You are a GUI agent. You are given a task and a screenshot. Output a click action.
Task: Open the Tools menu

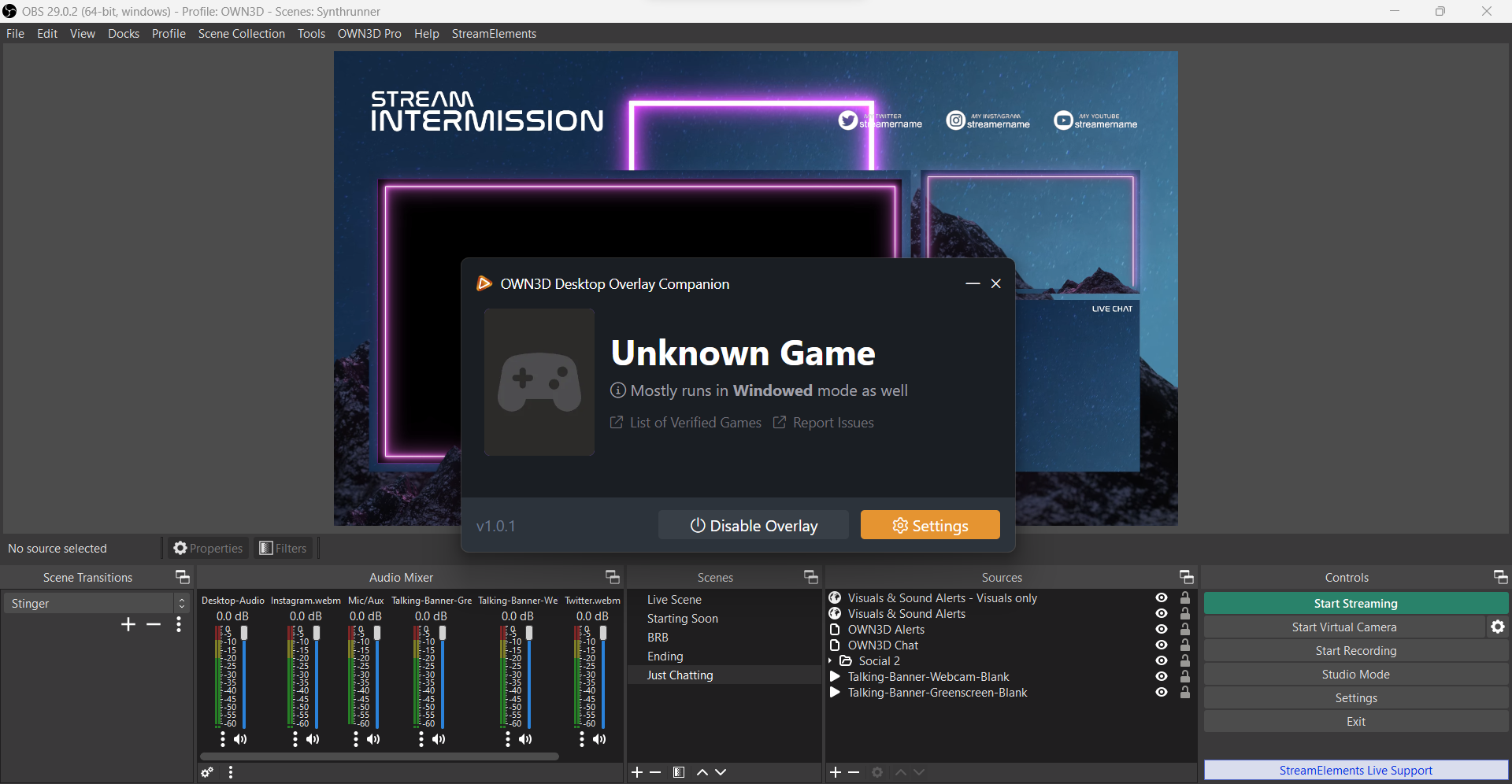point(311,34)
